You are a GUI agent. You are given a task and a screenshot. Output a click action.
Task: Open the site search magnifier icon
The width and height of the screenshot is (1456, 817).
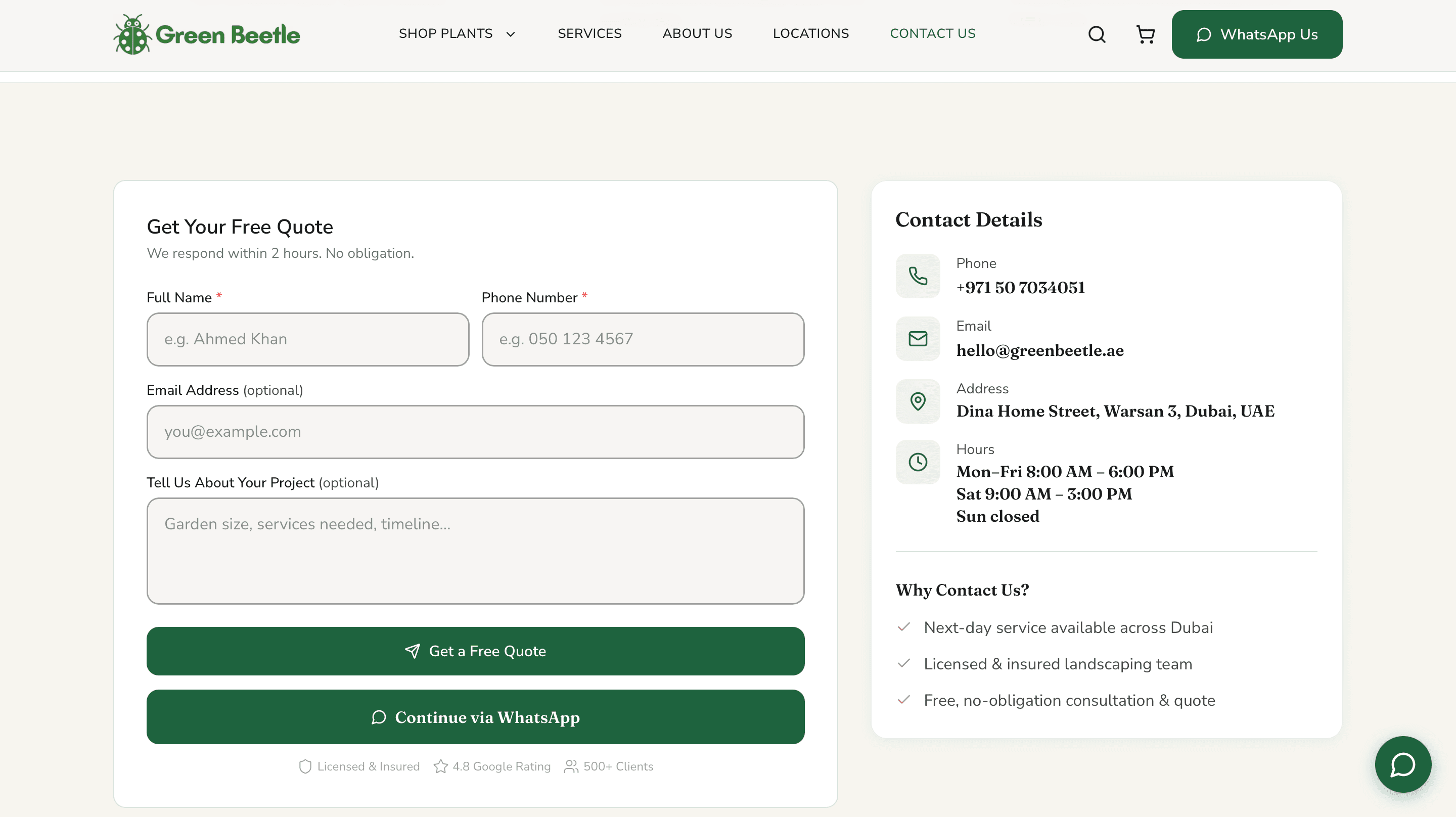click(x=1097, y=34)
